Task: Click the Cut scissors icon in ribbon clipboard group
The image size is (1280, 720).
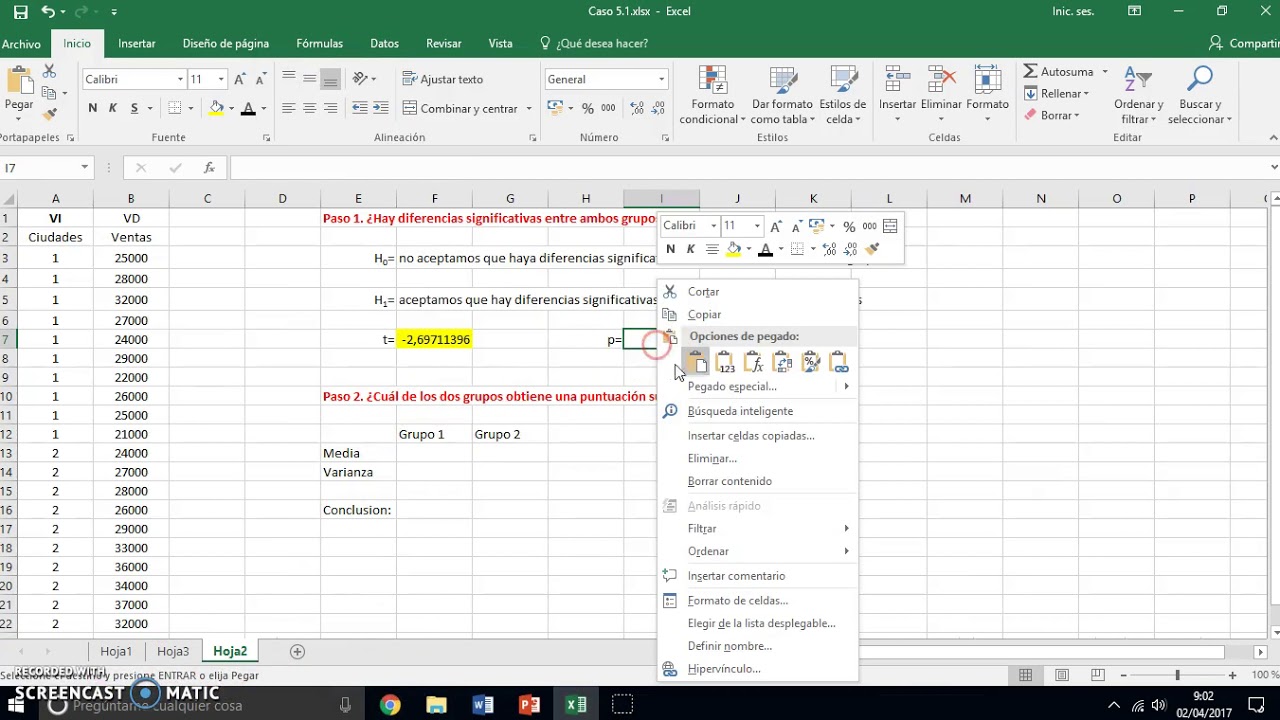Action: point(49,72)
